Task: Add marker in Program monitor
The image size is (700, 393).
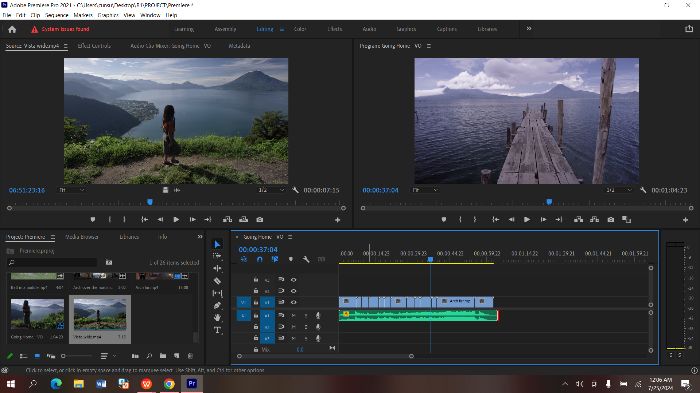Action: tap(444, 219)
